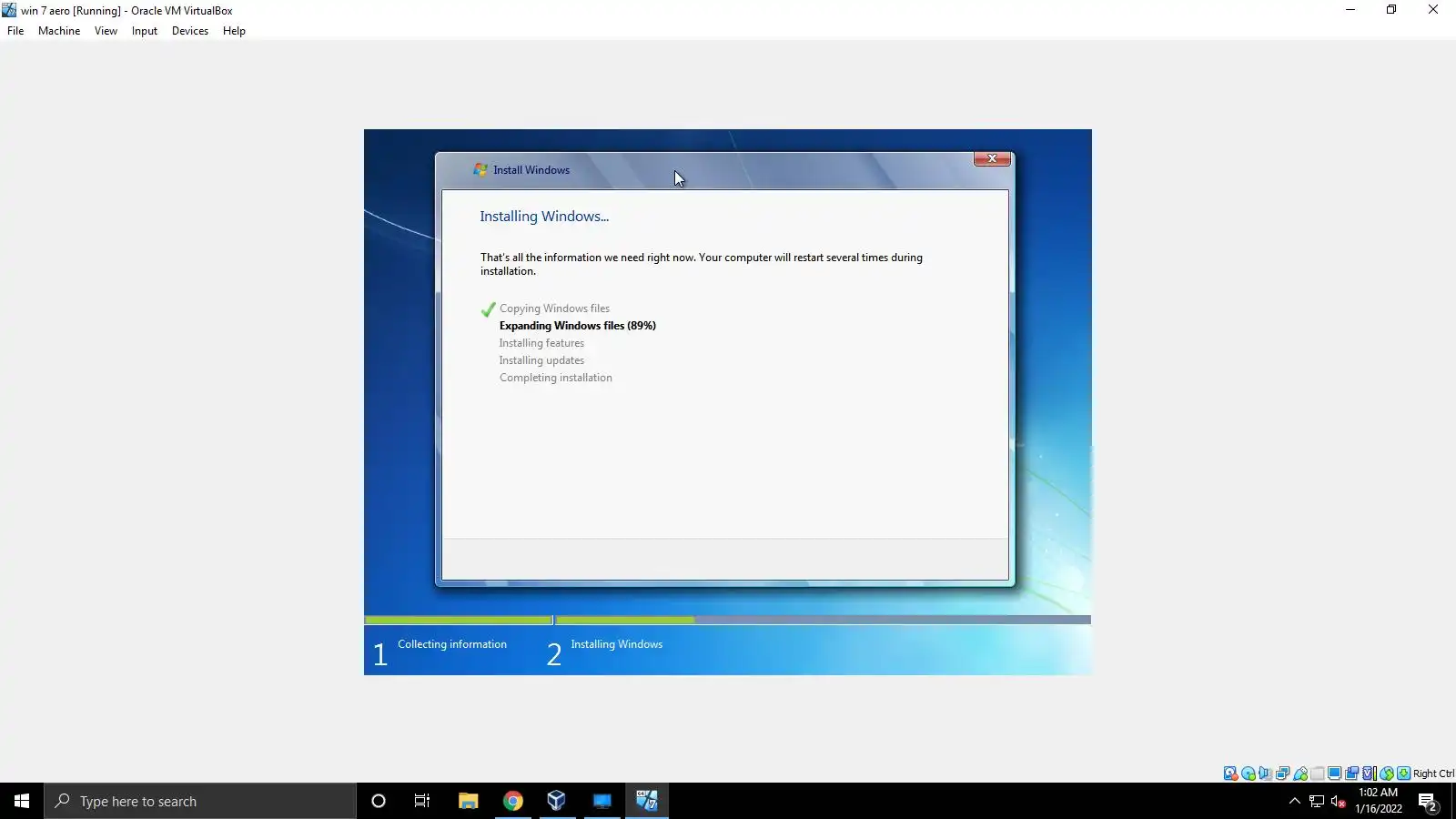
Task: Click the muted volume tray icon
Action: tap(1339, 801)
